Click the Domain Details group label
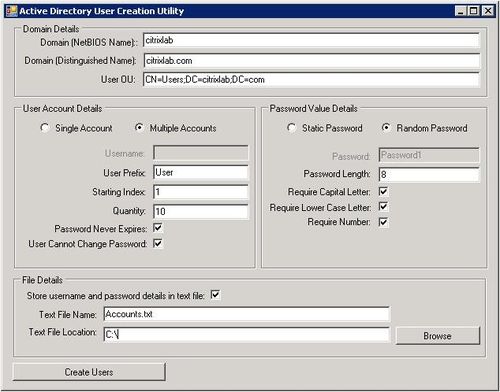Image resolution: width=500 pixels, height=392 pixels. coord(51,29)
